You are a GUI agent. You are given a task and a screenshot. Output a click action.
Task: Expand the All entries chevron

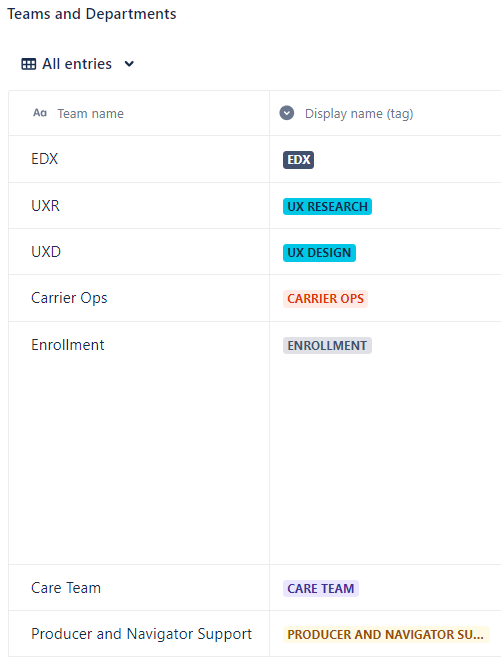(129, 64)
